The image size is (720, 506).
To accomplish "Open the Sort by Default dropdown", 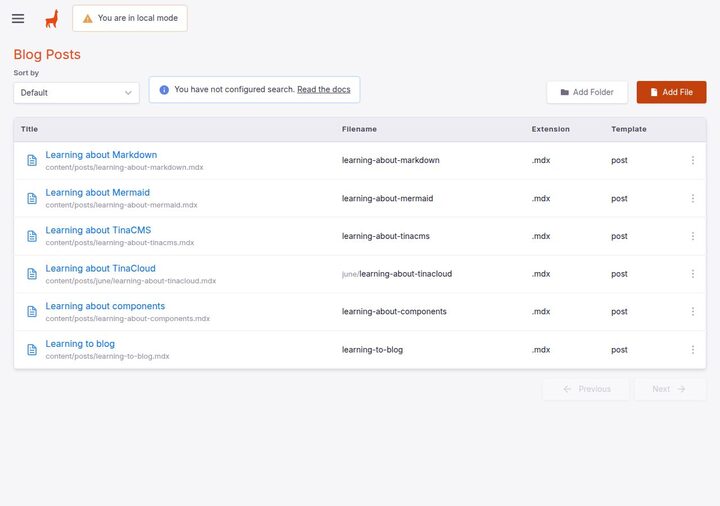I will coord(76,93).
